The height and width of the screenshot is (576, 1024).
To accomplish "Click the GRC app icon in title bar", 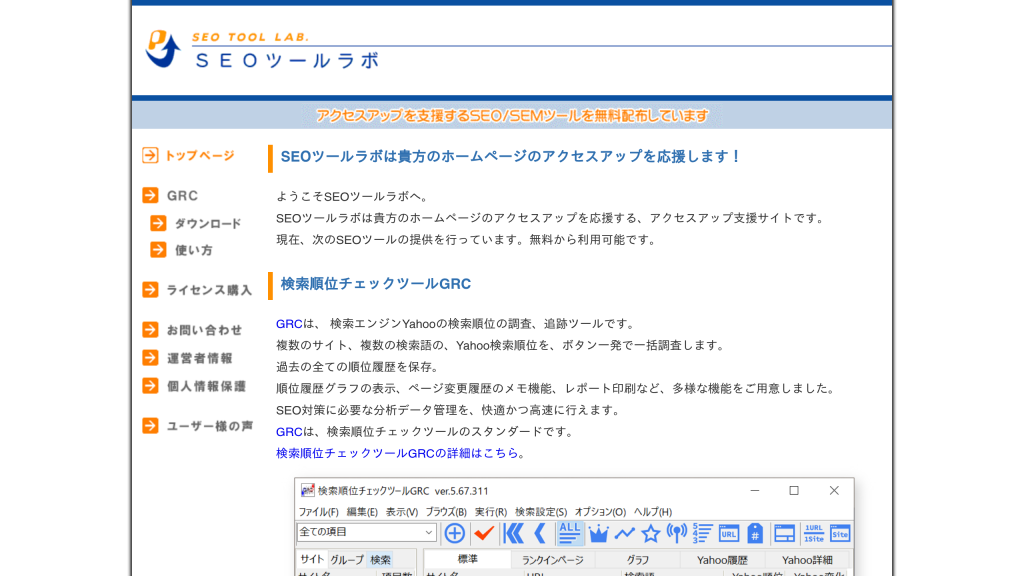I will [307, 490].
